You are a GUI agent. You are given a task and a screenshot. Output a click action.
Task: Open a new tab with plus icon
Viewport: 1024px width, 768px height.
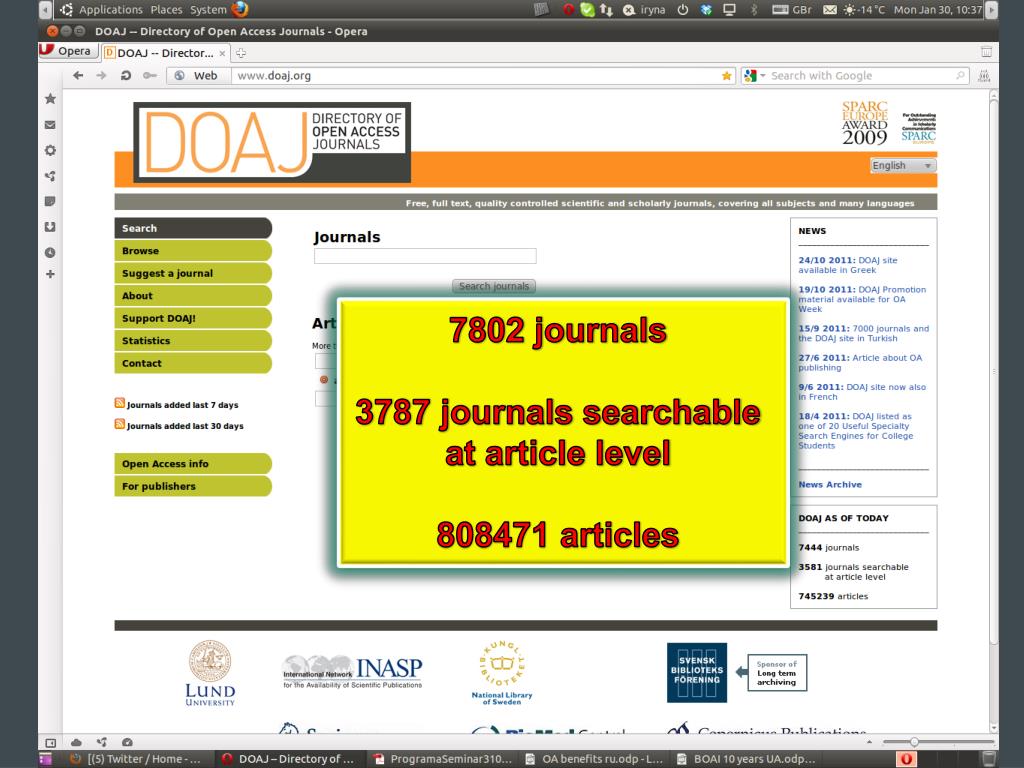click(241, 53)
